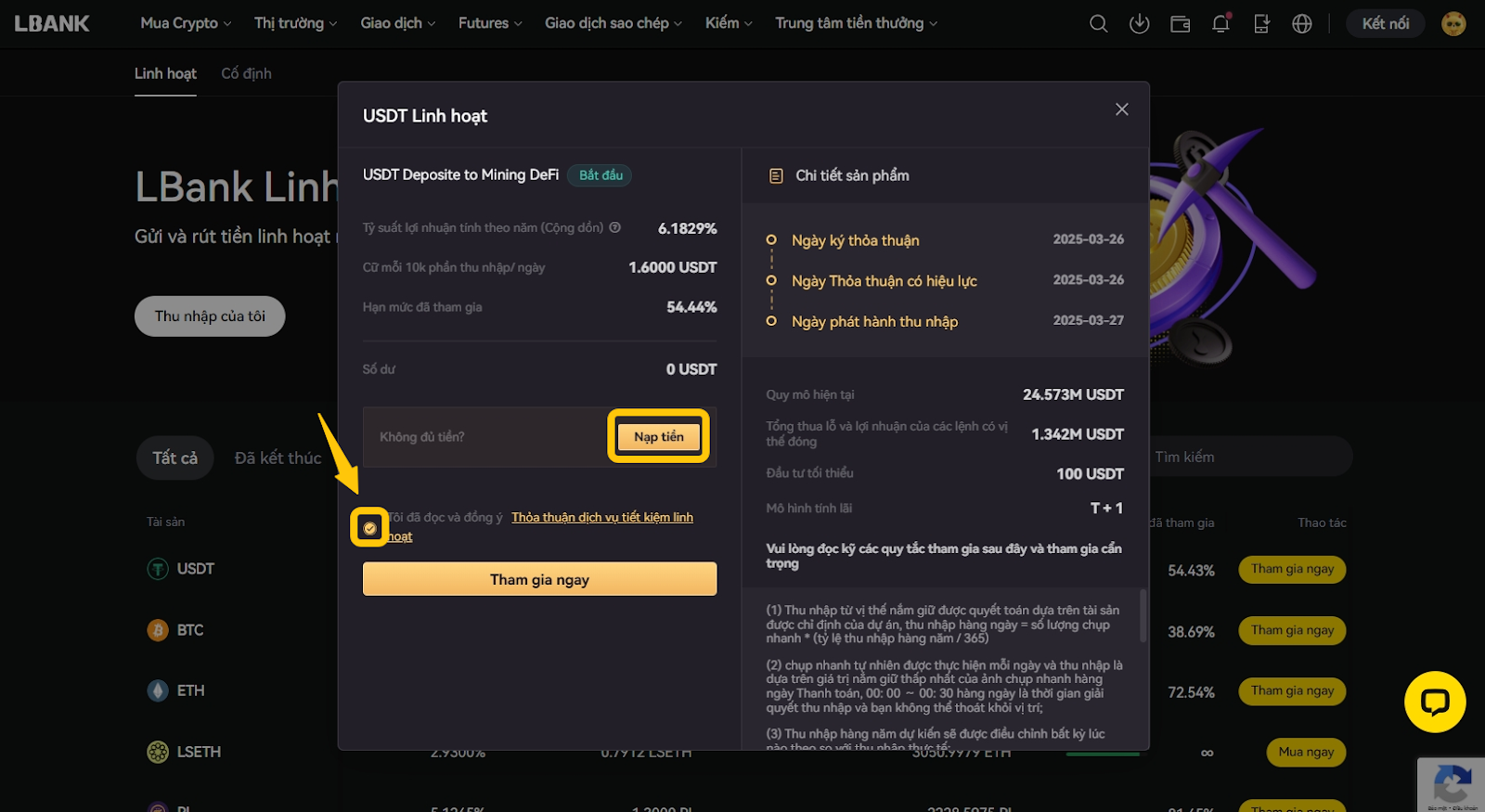Expand the Futures menu
Image resolution: width=1485 pixels, height=812 pixels.
490,23
